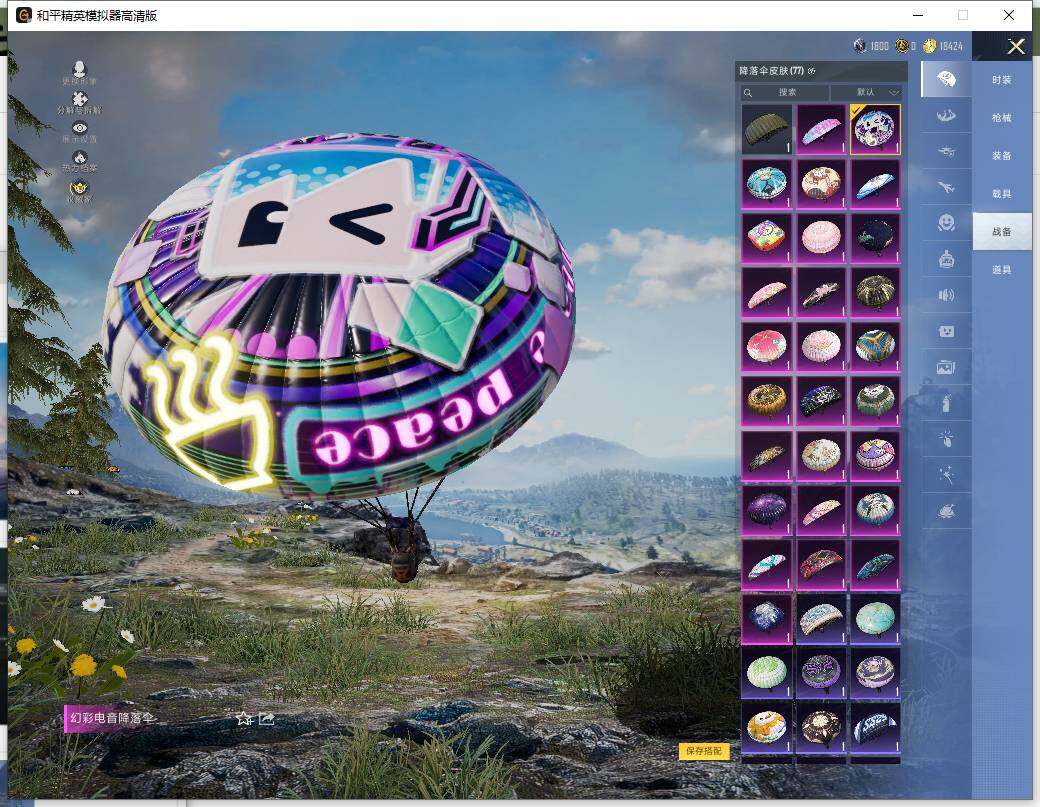Screen dimensions: 1040x807
Task: Click the search field in skin panel
Action: 785,92
